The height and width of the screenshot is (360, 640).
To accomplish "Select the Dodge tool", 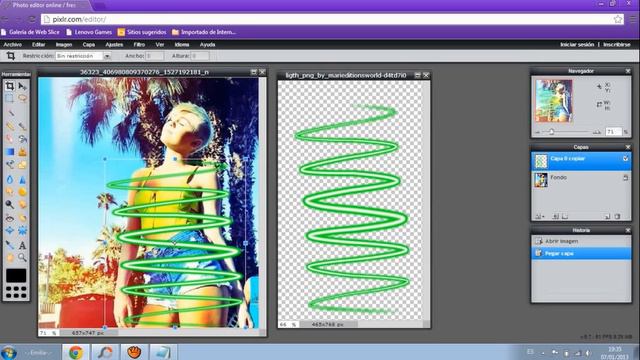I will (x=10, y=204).
